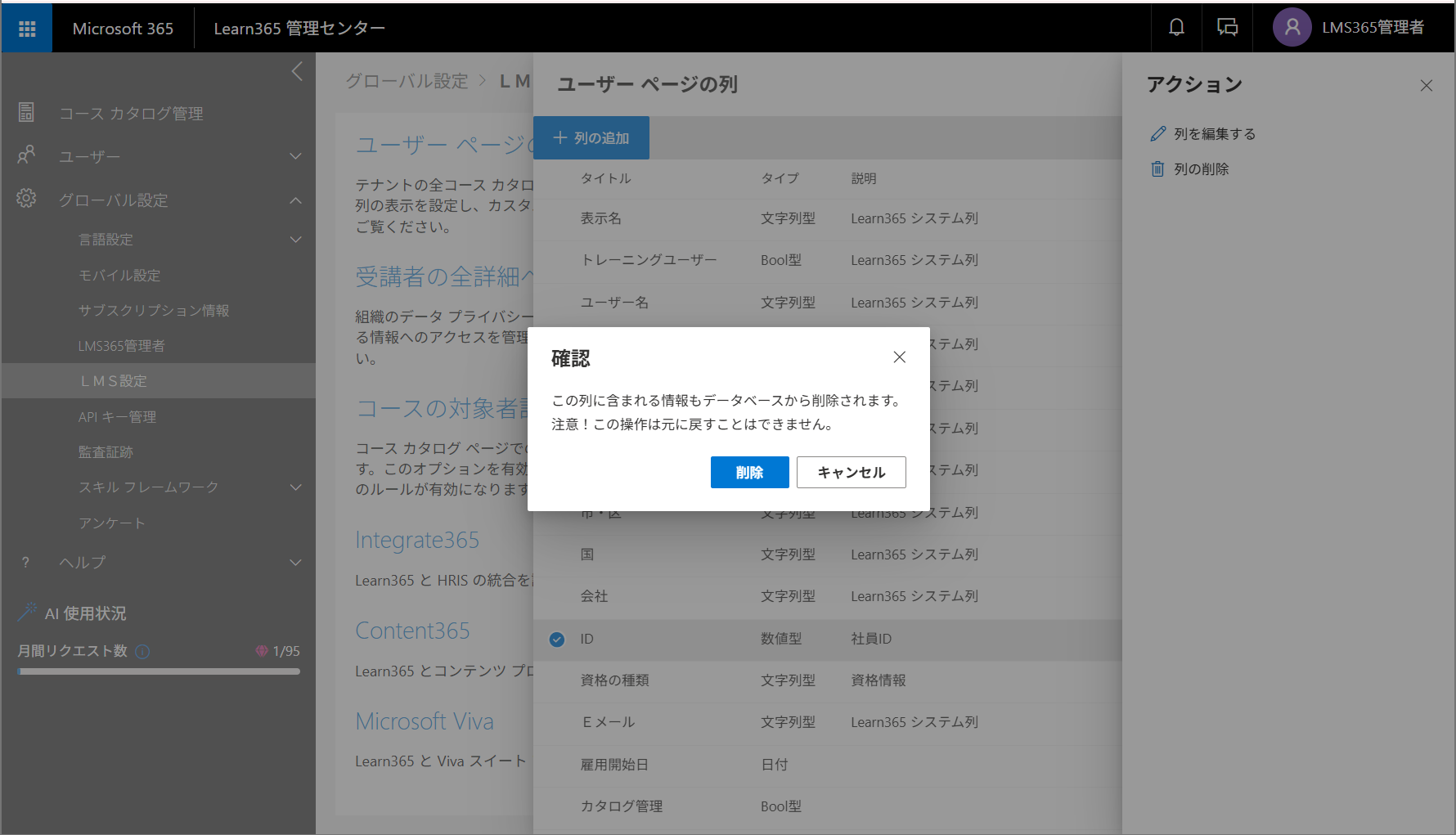Open the Microsoft Viva section link
This screenshot has width=1456, height=835.
425,721
